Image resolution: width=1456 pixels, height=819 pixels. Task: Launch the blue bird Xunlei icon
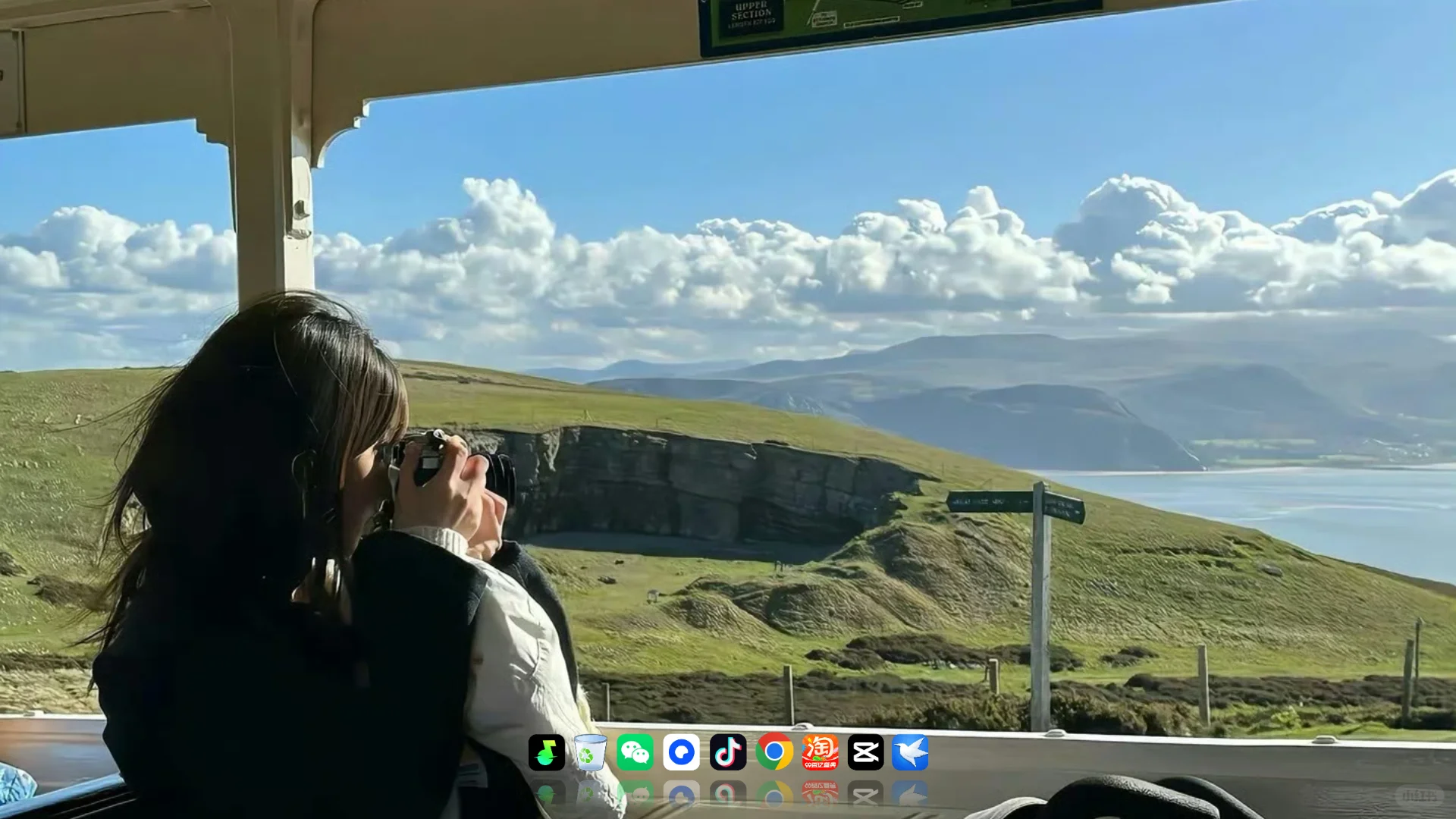pos(910,752)
